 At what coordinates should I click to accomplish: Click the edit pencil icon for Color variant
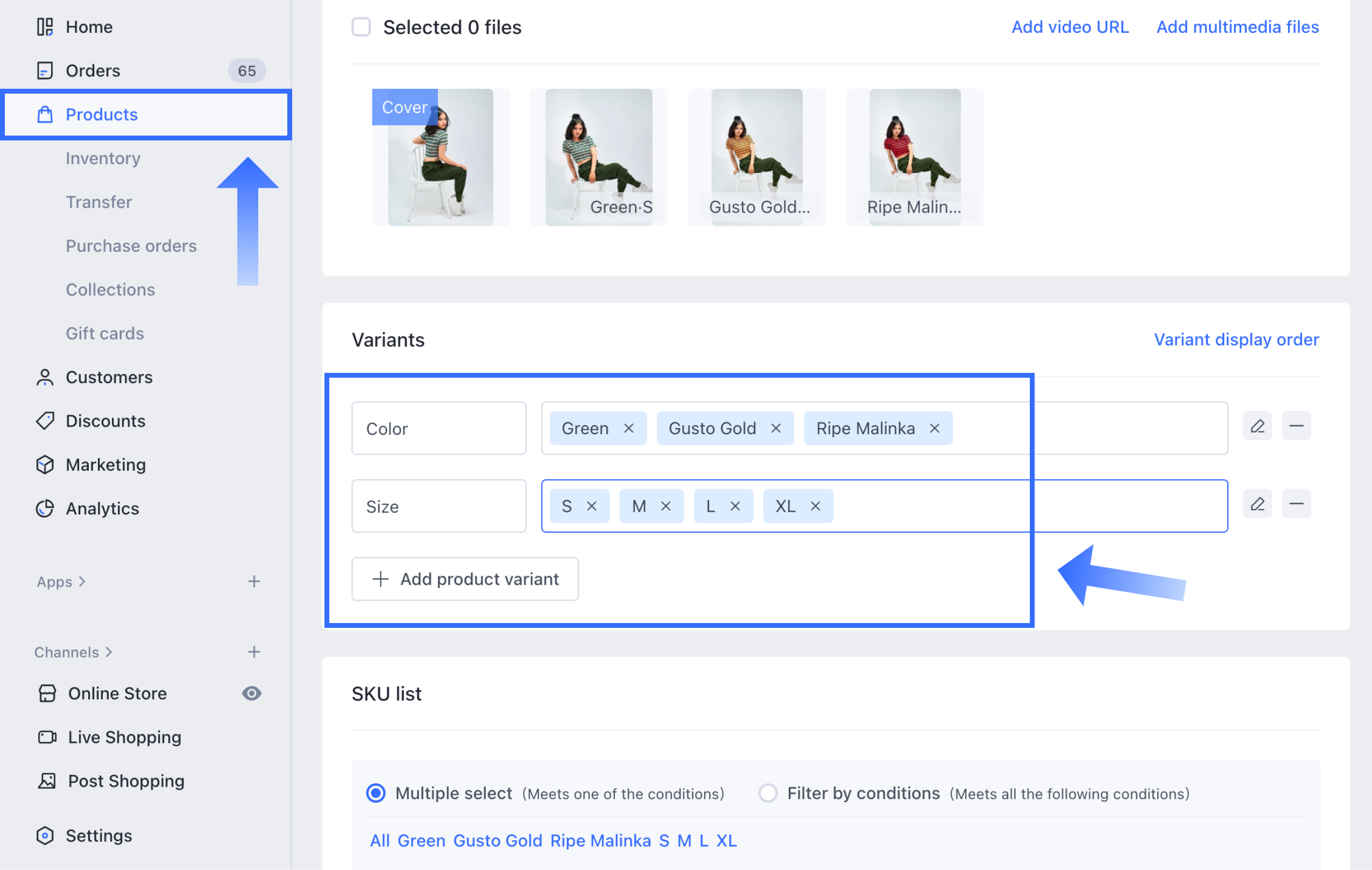pyautogui.click(x=1257, y=426)
